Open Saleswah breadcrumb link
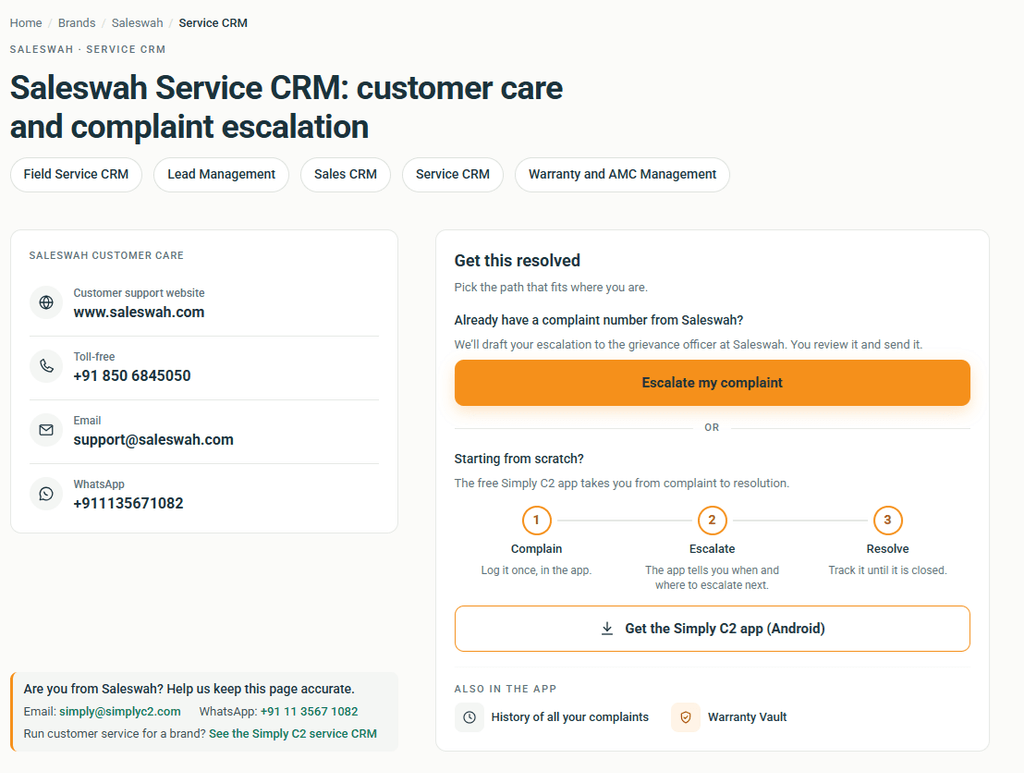Screen dimensions: 1024x773 pyautogui.click(x=137, y=23)
